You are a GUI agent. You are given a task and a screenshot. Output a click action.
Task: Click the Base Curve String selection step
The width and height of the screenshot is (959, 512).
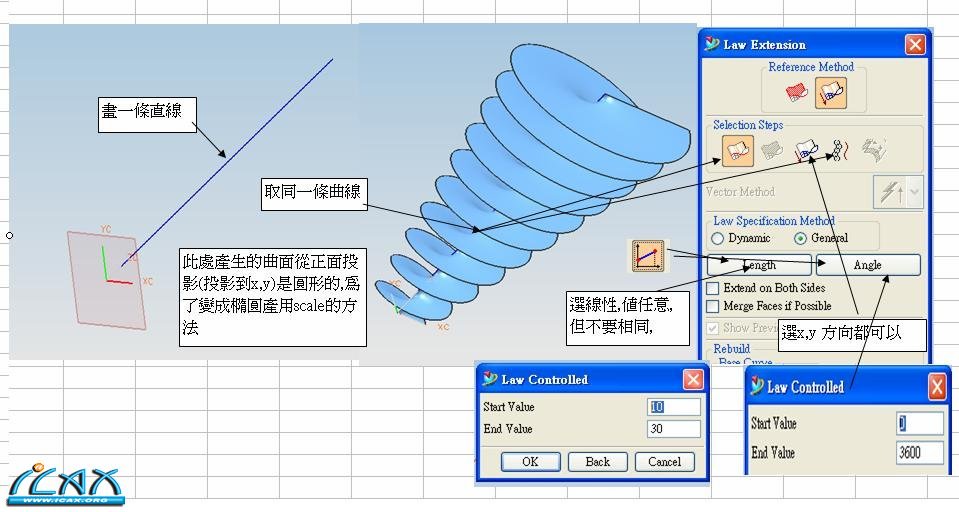738,150
